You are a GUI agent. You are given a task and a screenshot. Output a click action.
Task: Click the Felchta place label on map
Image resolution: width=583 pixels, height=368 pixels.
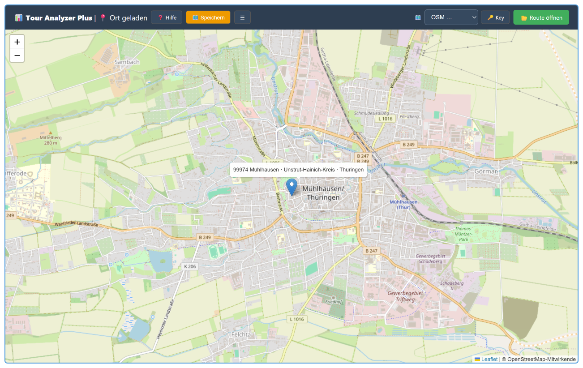click(241, 334)
